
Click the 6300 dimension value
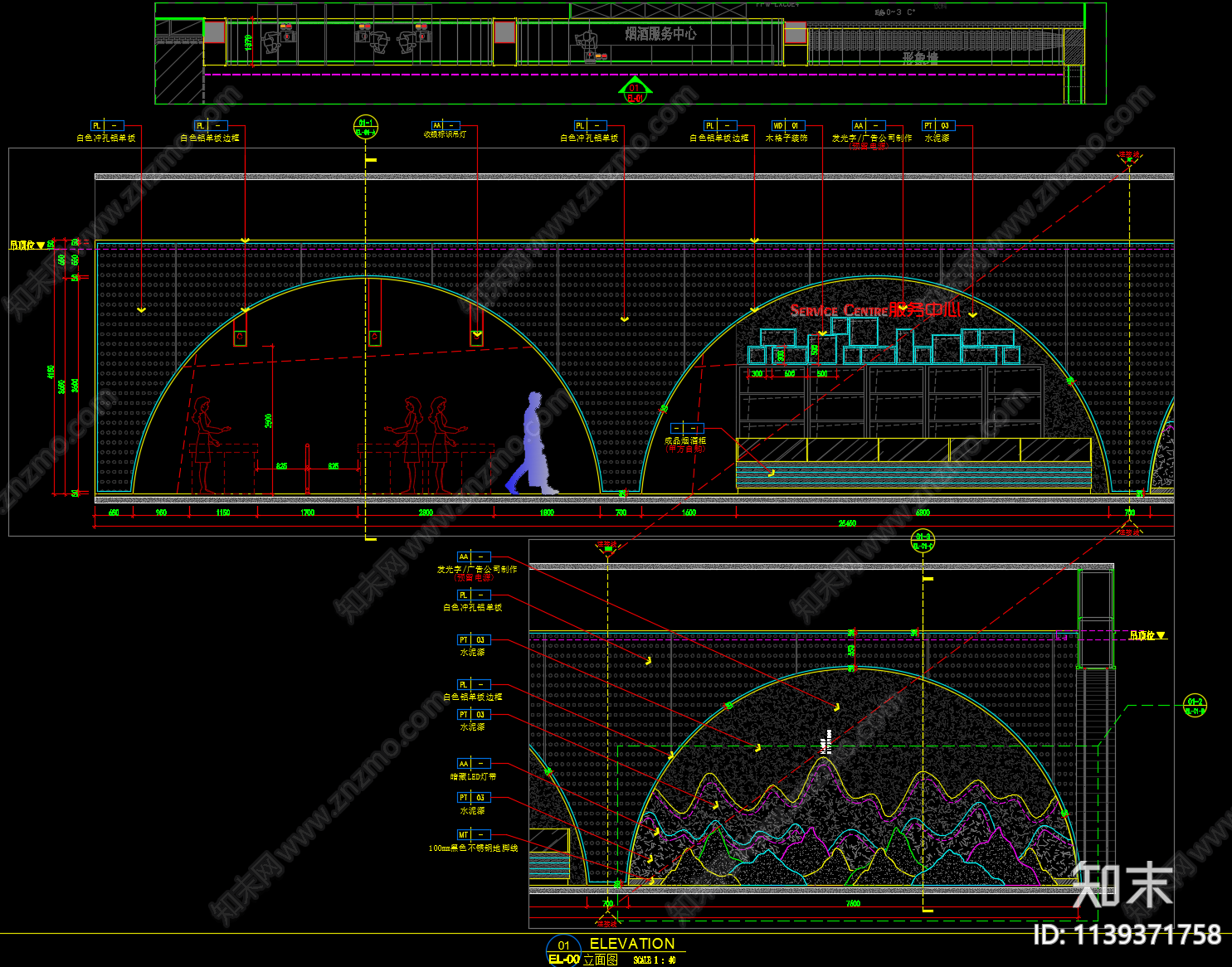pyautogui.click(x=923, y=513)
